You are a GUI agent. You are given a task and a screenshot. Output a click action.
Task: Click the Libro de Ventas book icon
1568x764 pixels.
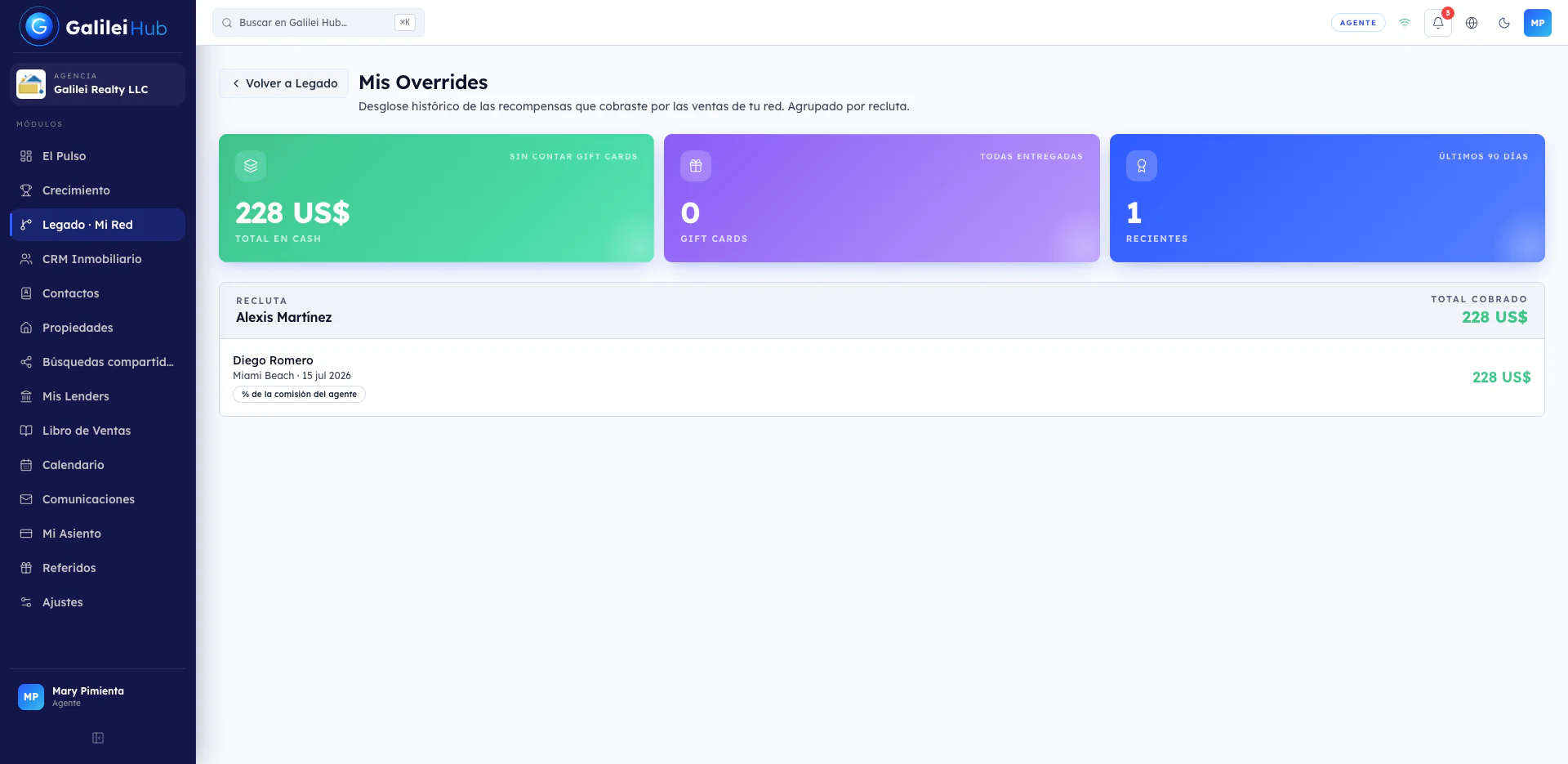point(26,431)
